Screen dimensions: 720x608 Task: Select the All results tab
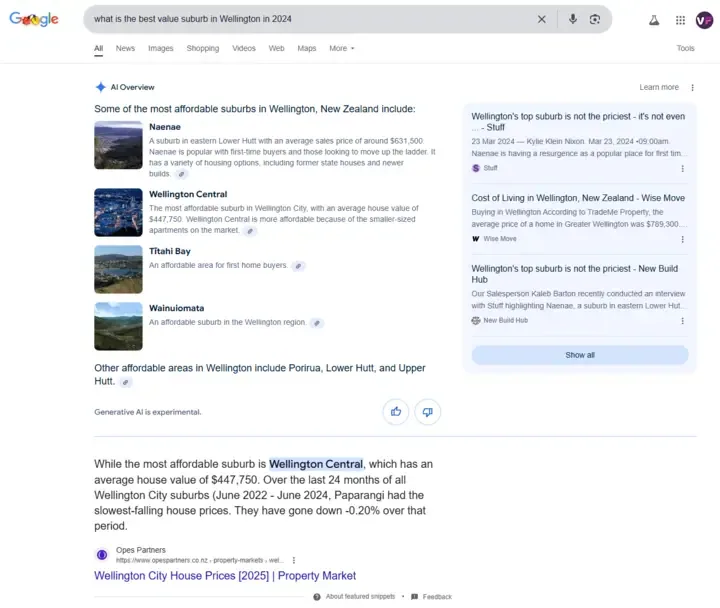(98, 48)
